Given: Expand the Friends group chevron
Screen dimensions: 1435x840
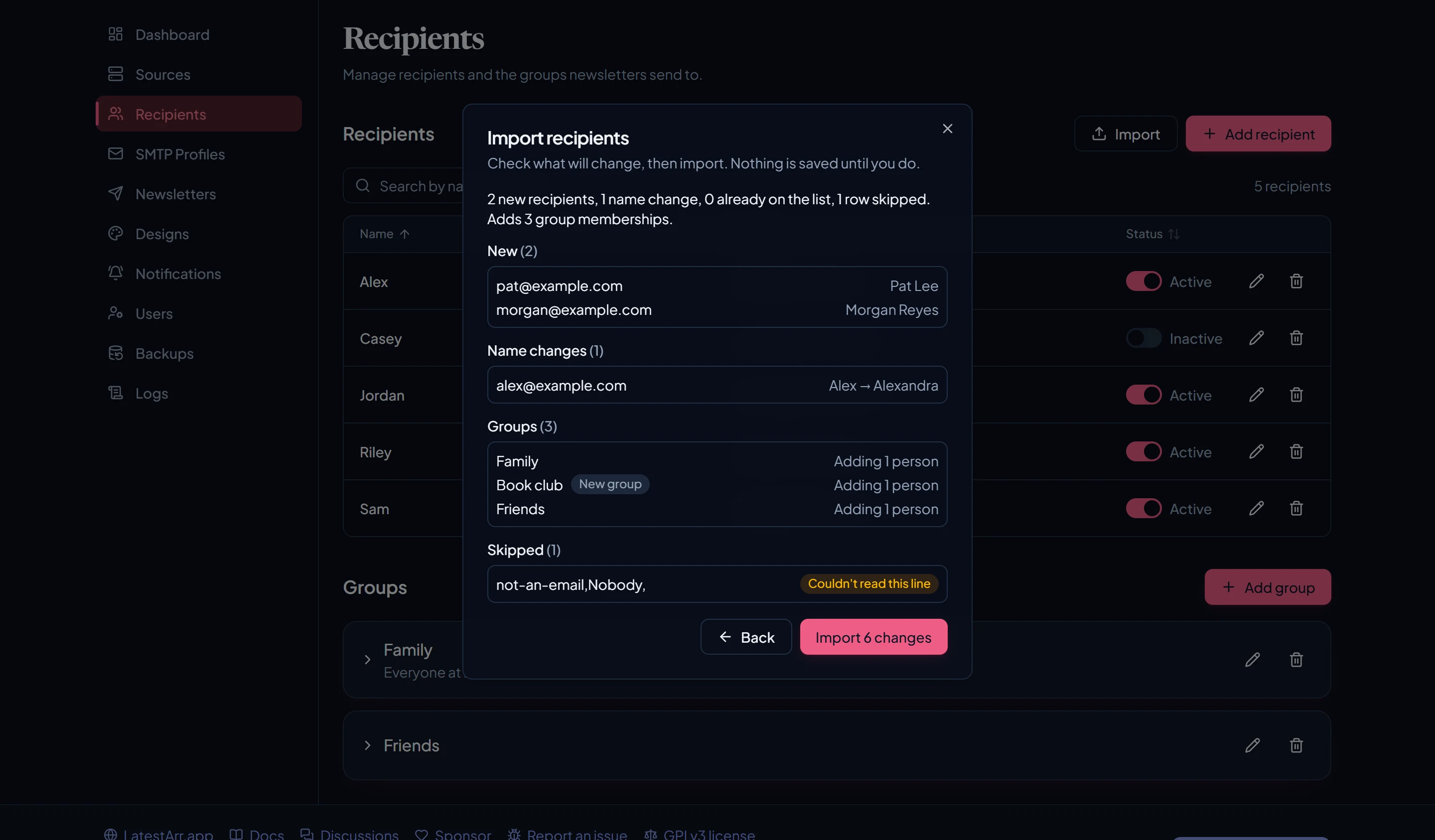Looking at the screenshot, I should 367,745.
